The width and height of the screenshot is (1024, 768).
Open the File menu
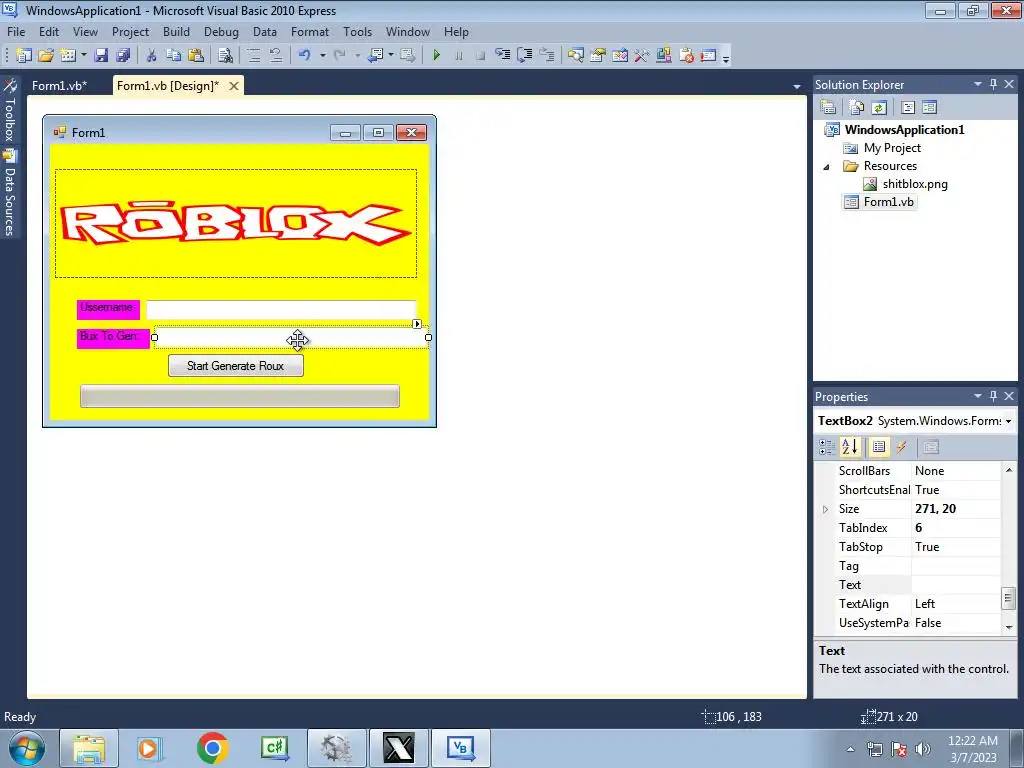pyautogui.click(x=16, y=31)
